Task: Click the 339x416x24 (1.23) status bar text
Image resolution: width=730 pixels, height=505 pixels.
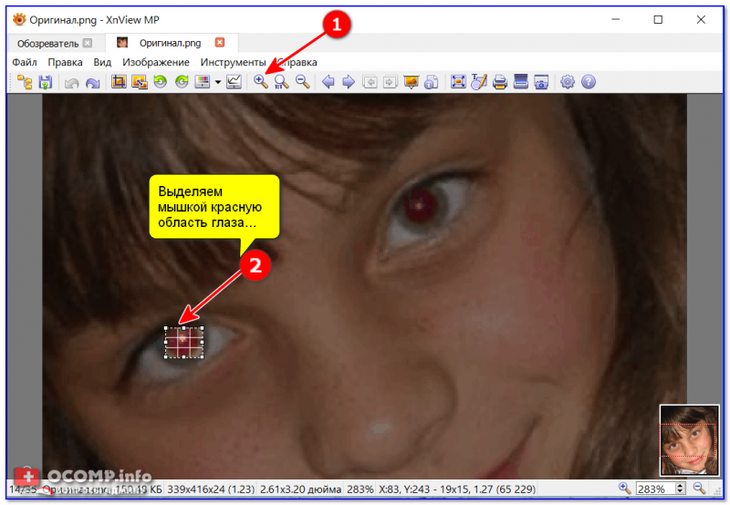Action: 211,489
